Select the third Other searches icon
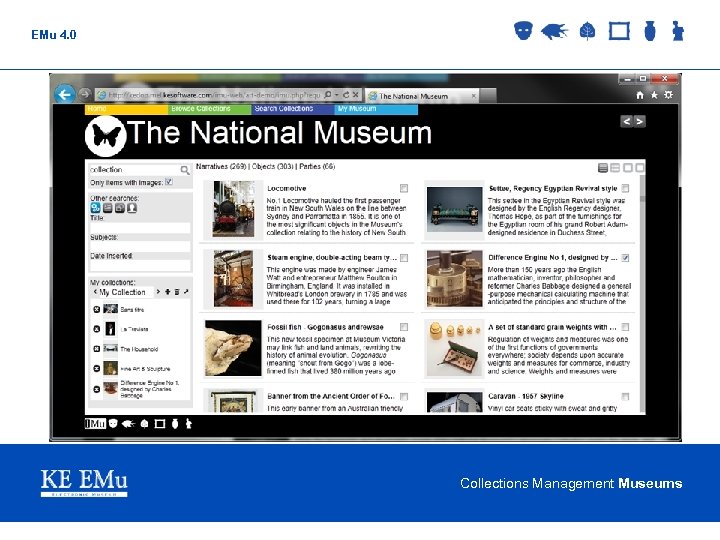 [119, 208]
